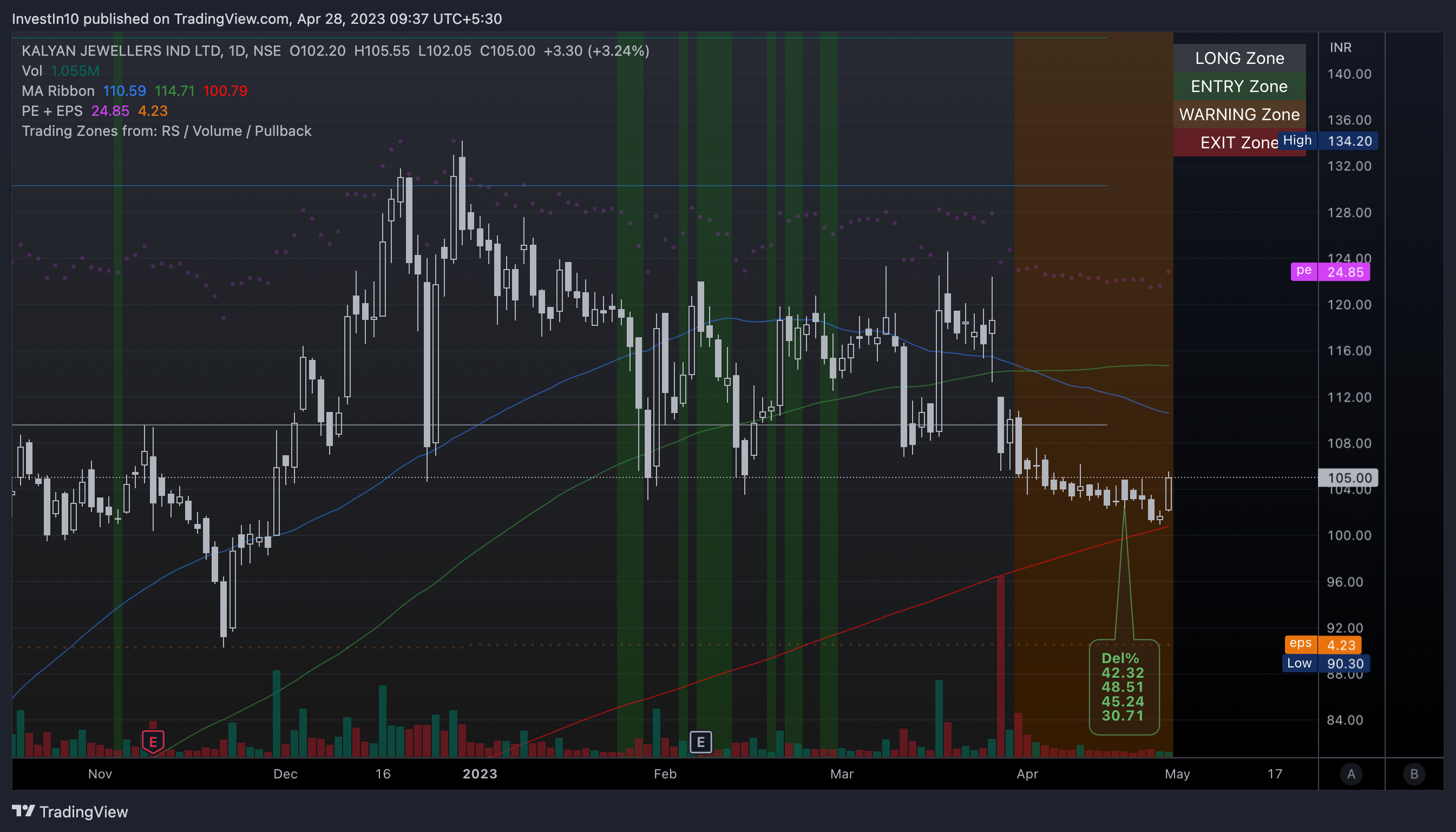The height and width of the screenshot is (832, 1456).
Task: Click the Del% data box
Action: (x=1124, y=687)
